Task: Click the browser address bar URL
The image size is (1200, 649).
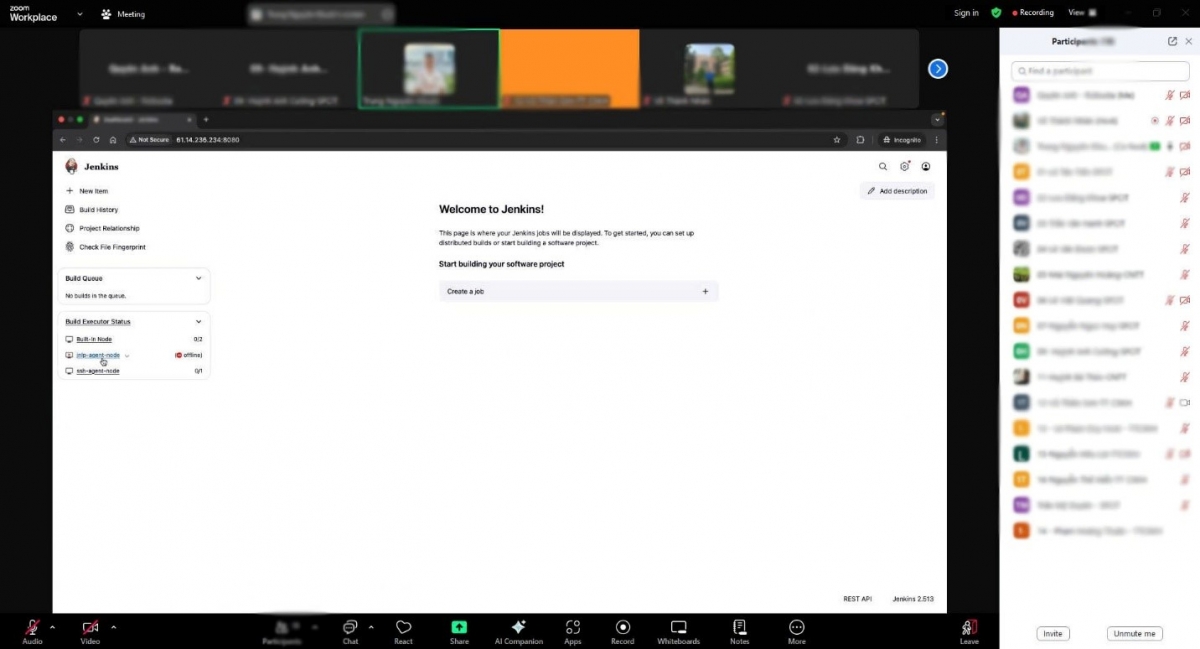Action: pyautogui.click(x=208, y=140)
